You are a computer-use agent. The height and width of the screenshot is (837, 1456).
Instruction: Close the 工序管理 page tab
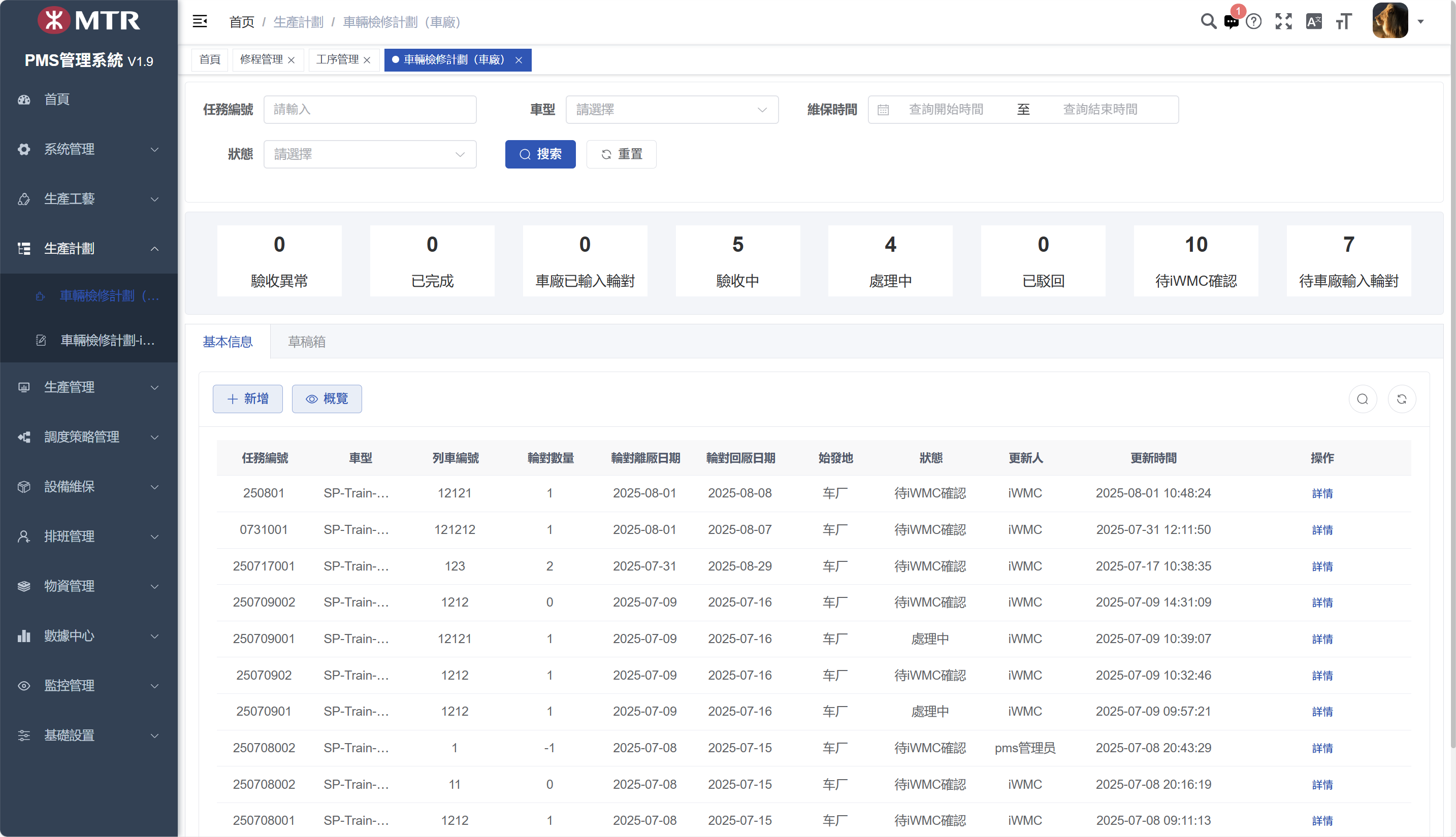tap(367, 60)
